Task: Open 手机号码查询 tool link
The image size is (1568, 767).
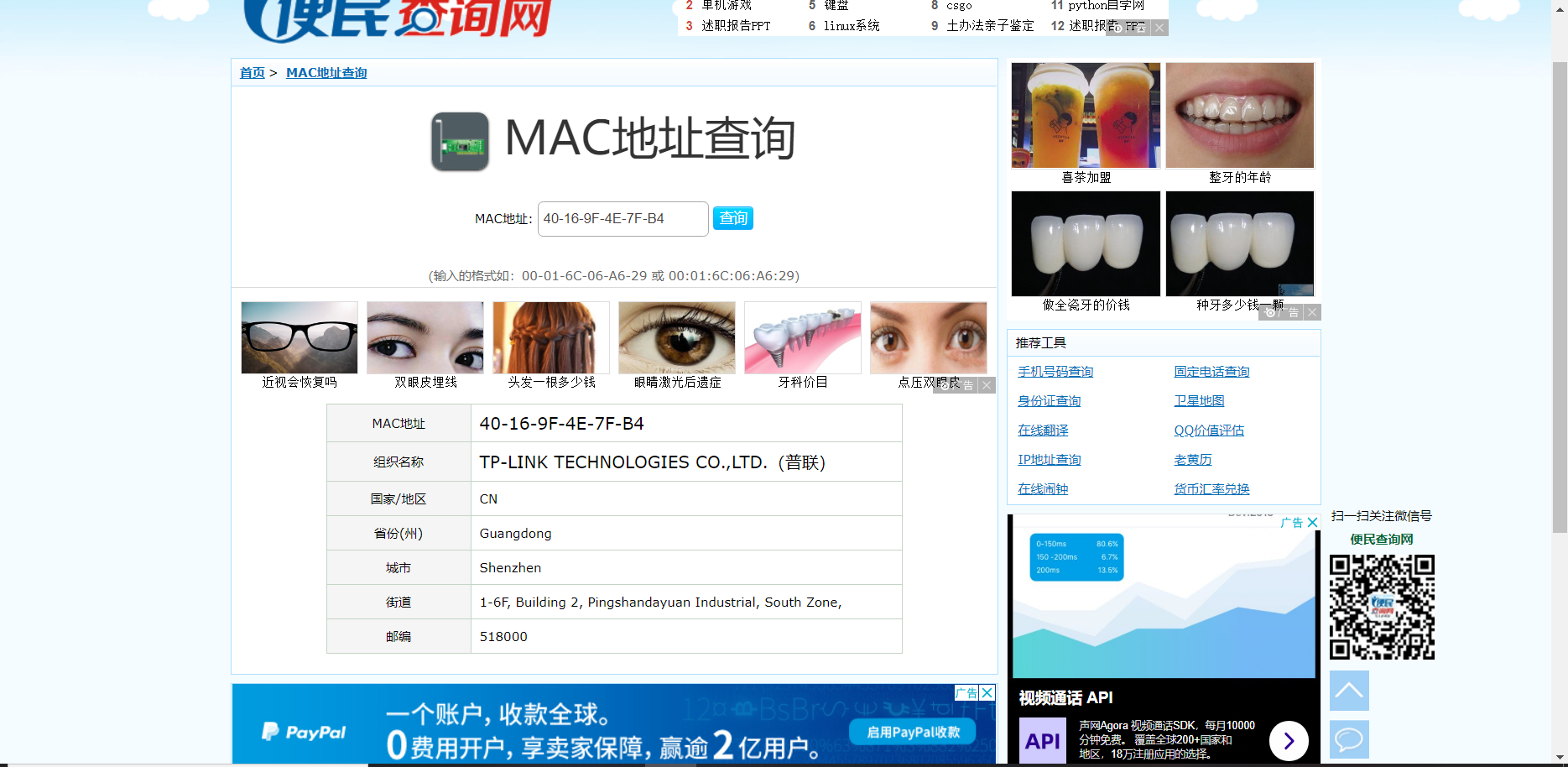Action: (1055, 372)
